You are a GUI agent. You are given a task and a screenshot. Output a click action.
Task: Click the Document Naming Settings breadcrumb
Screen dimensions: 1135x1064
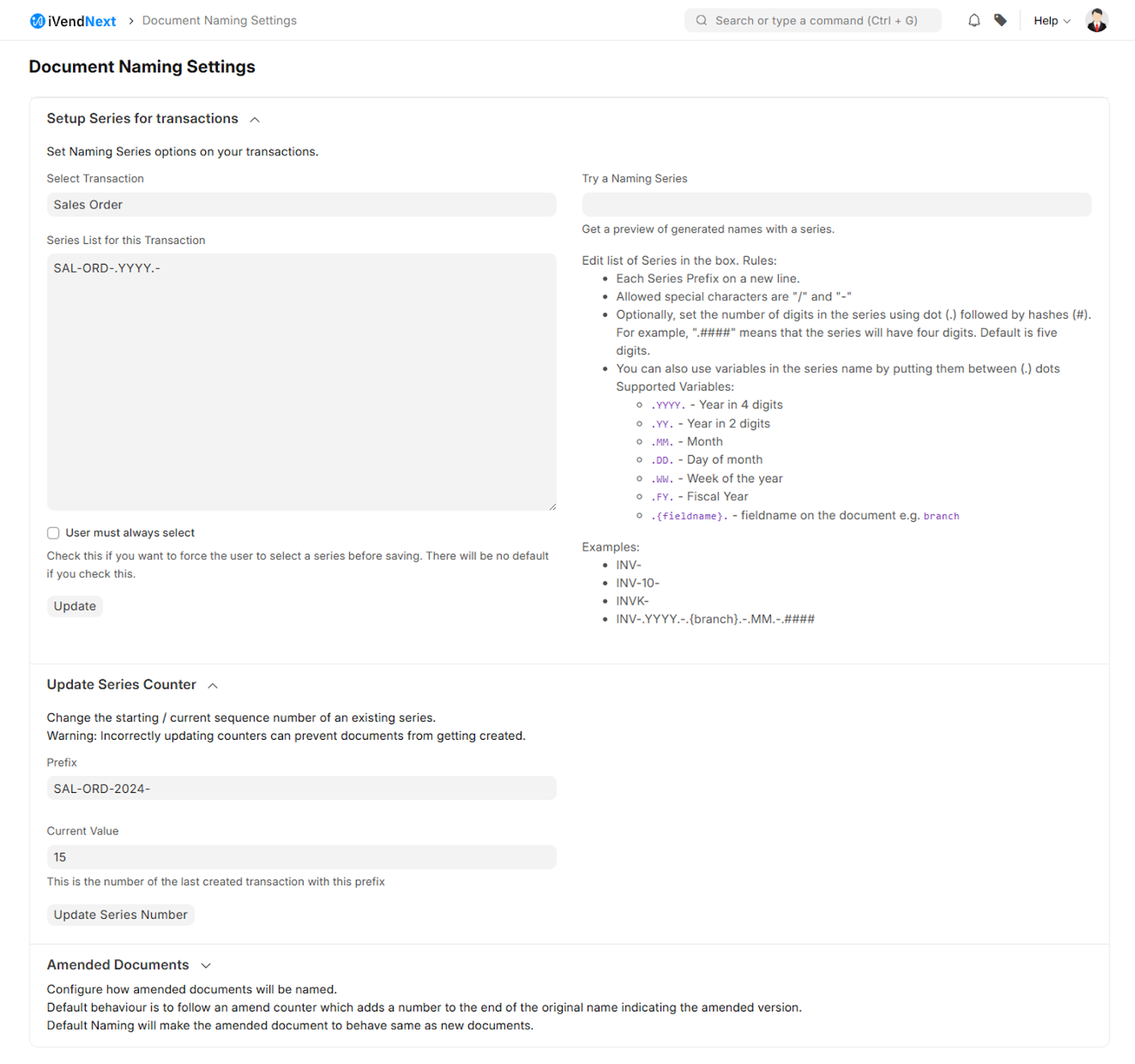pos(219,21)
